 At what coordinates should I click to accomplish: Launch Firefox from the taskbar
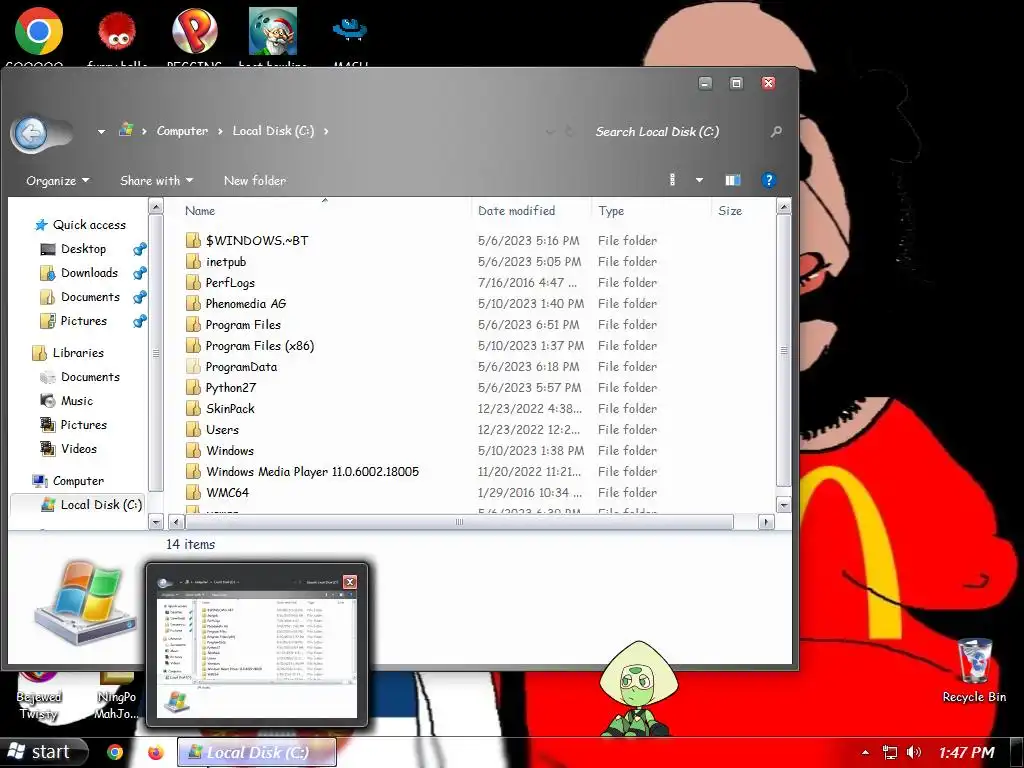coord(155,752)
